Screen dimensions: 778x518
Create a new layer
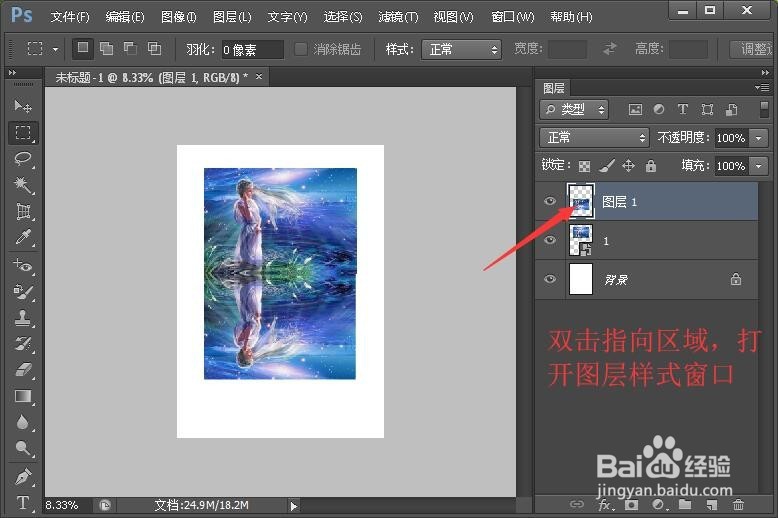tap(712, 505)
